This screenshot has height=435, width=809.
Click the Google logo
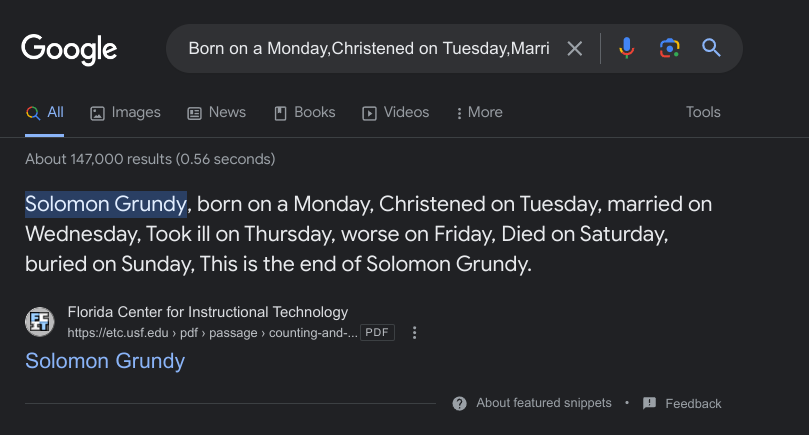[x=69, y=48]
